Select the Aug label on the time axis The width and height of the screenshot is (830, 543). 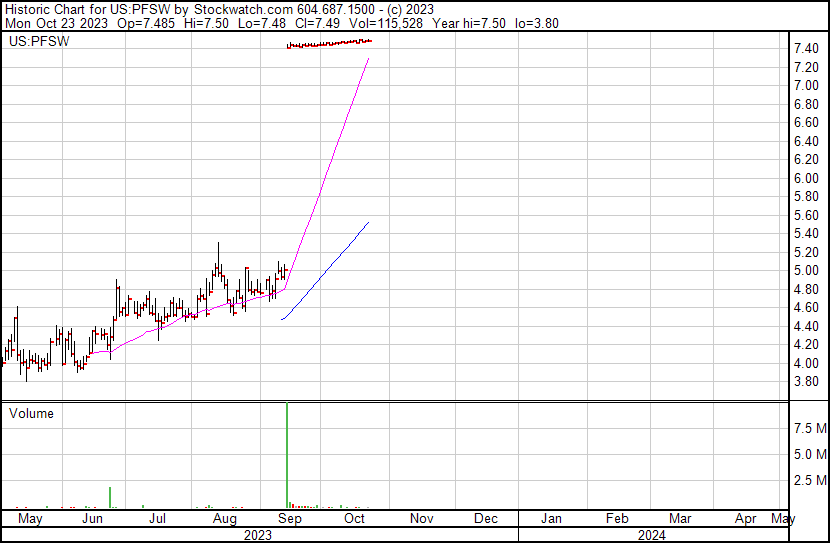pos(225,520)
